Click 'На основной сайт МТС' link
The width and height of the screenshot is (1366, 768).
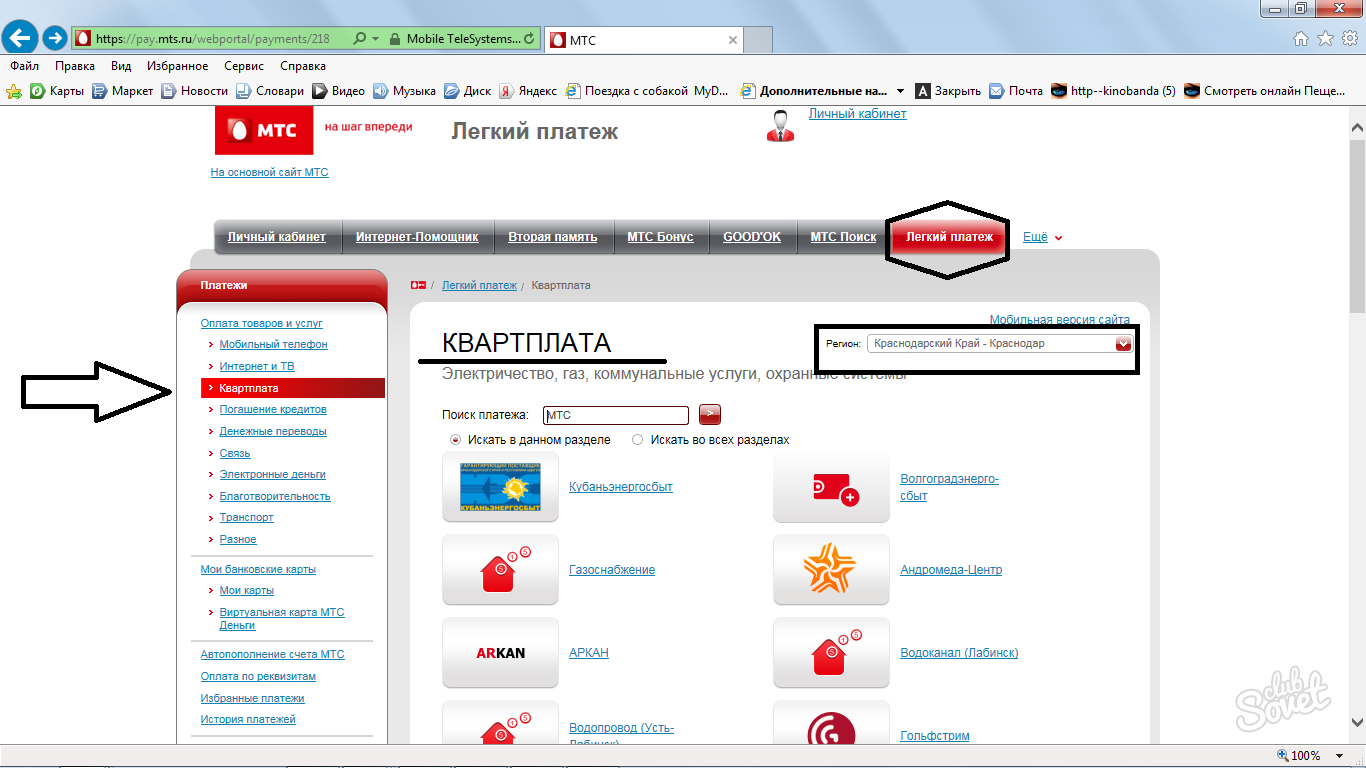click(x=269, y=172)
